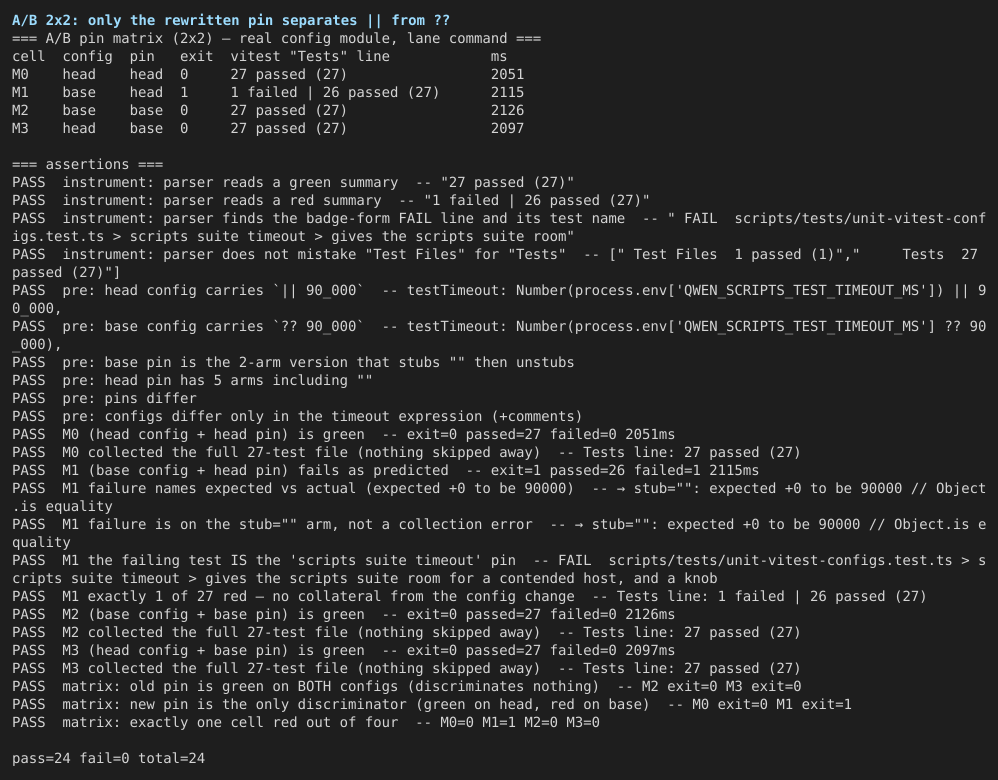Click 'M1 (base config + head pin) fails as predicted'

[x=386, y=470]
